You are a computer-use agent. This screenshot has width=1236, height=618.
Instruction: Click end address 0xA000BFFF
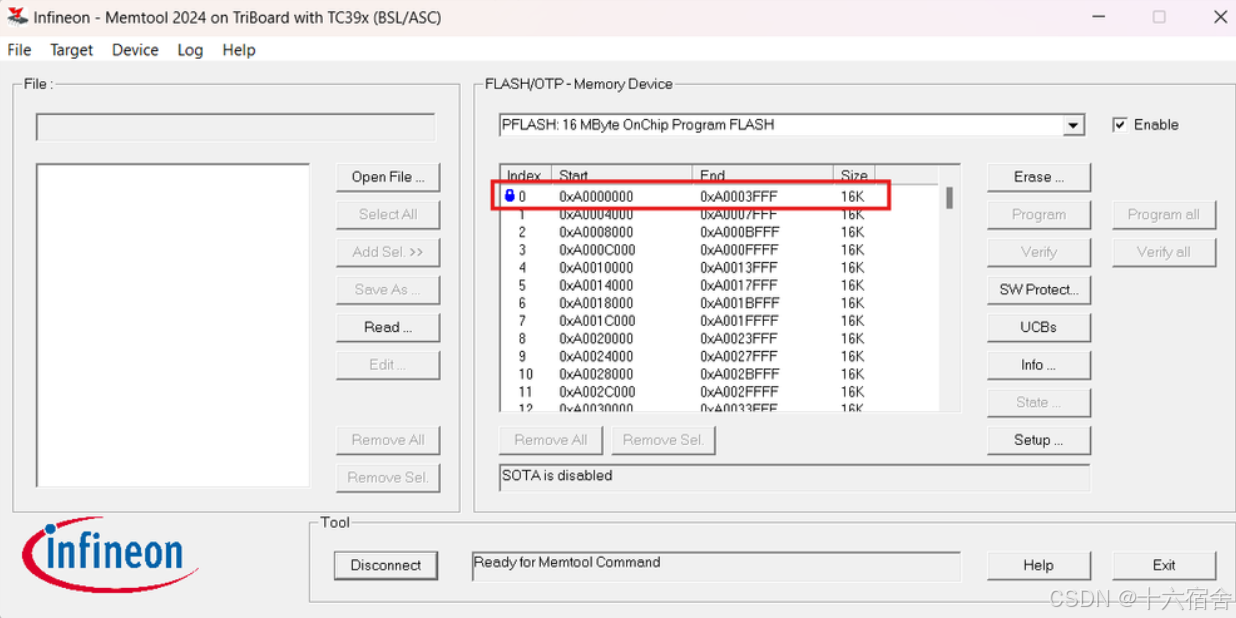pyautogui.click(x=739, y=232)
